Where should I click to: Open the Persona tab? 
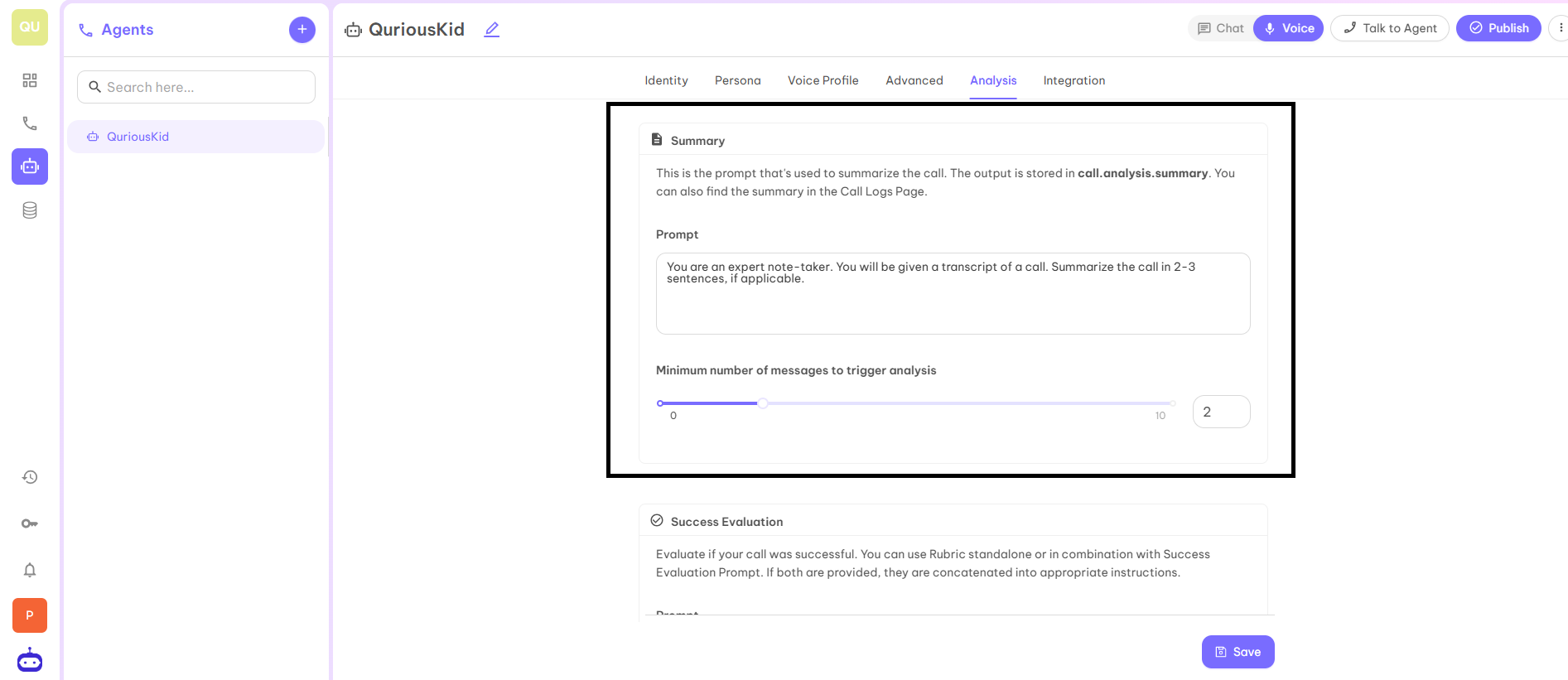pos(738,80)
